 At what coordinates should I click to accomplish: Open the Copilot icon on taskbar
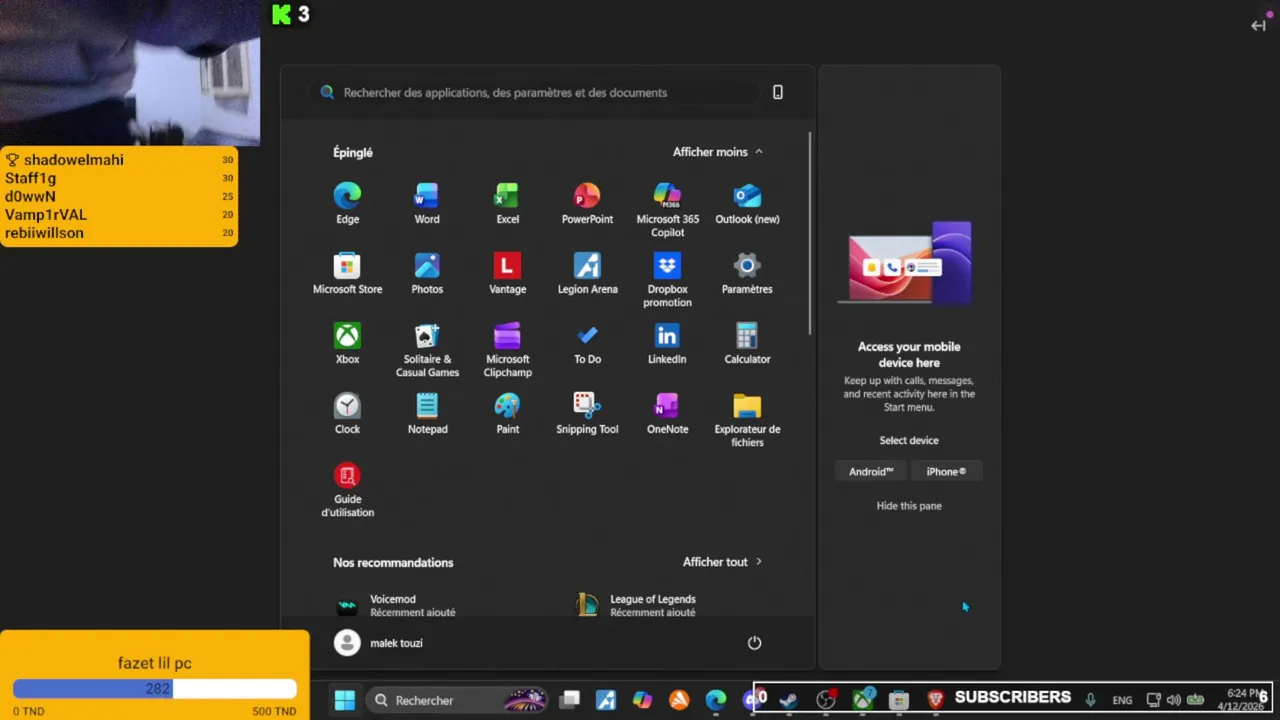(642, 700)
